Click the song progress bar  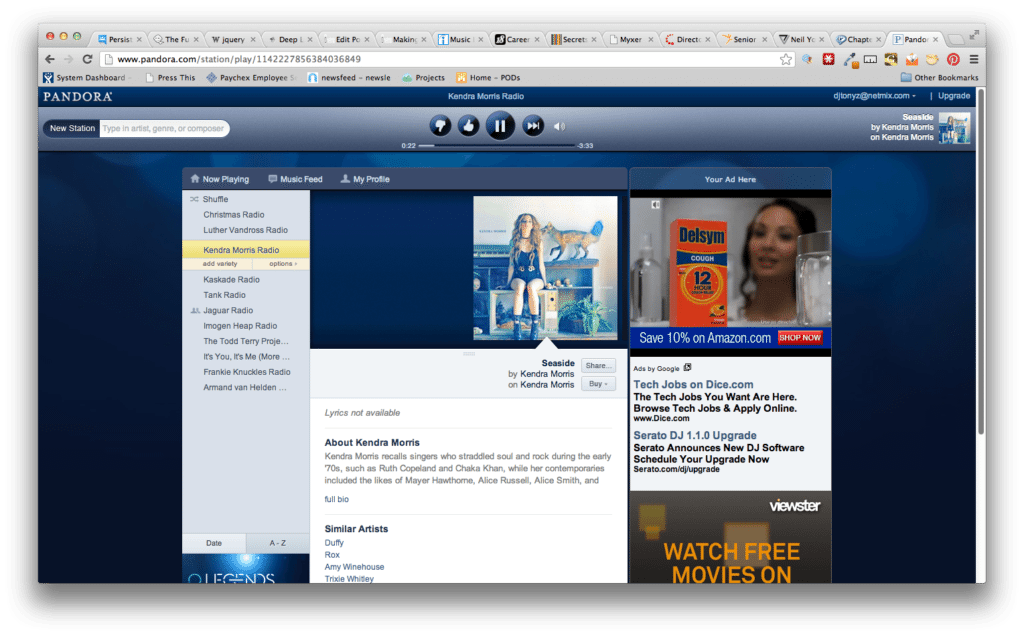click(x=496, y=146)
